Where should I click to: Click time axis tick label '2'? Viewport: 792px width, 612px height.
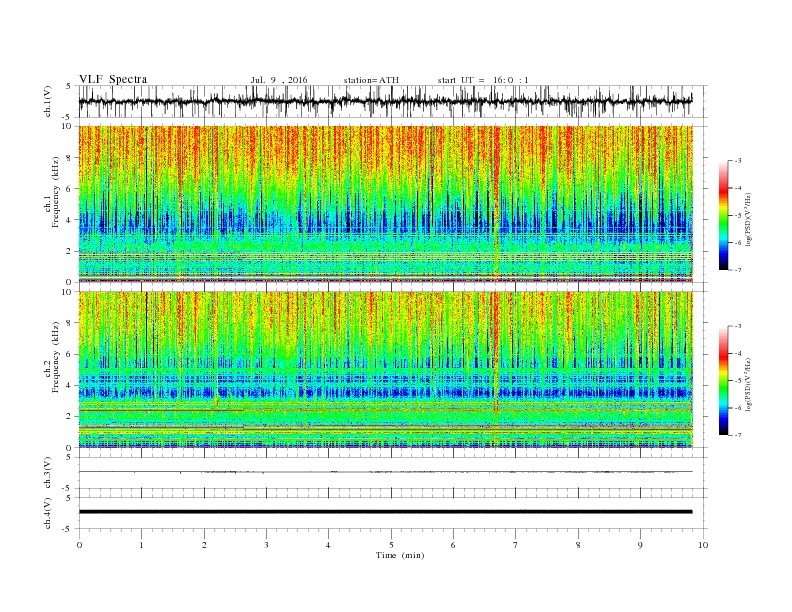click(x=204, y=545)
